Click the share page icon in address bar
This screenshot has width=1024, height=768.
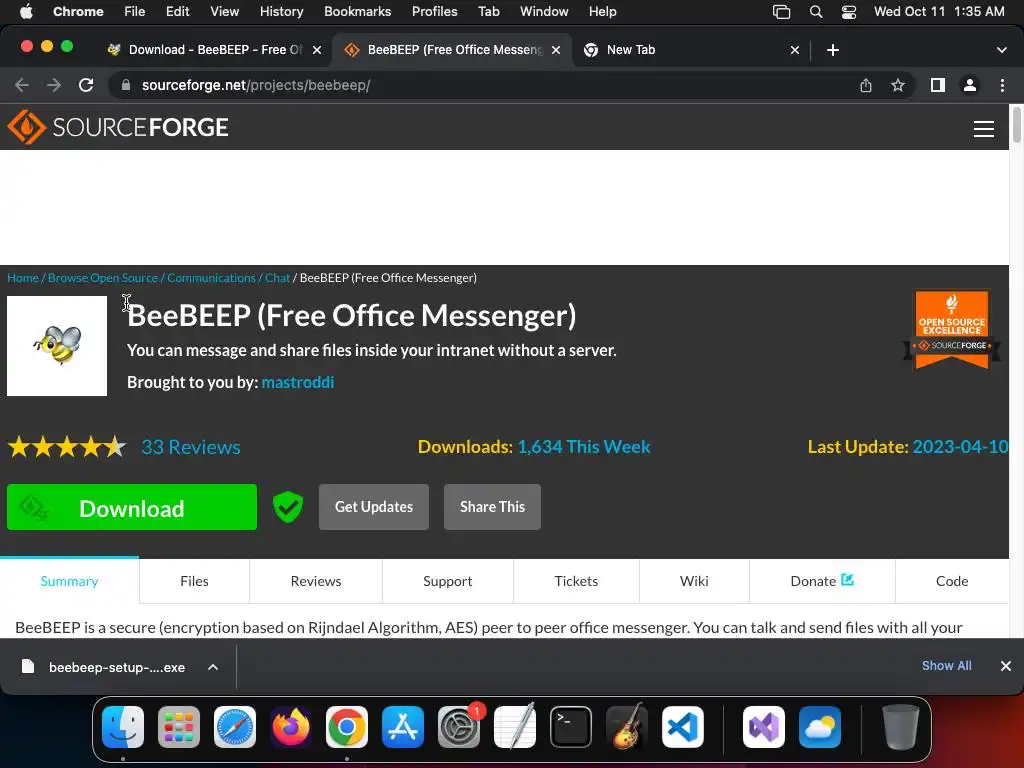tap(866, 85)
